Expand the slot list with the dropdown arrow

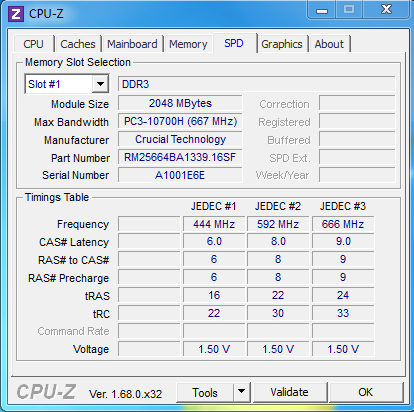coord(100,84)
